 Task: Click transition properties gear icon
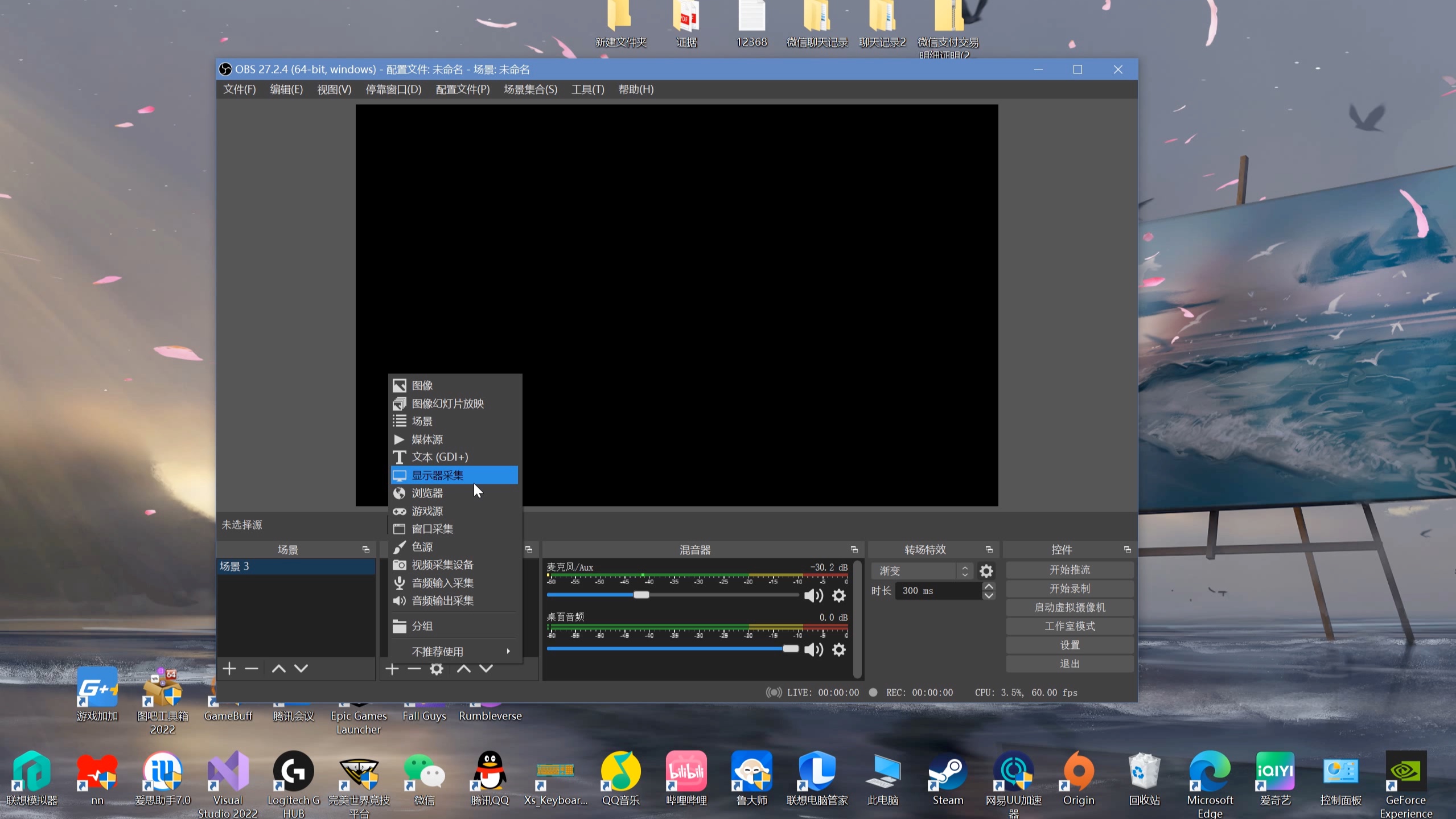986,571
